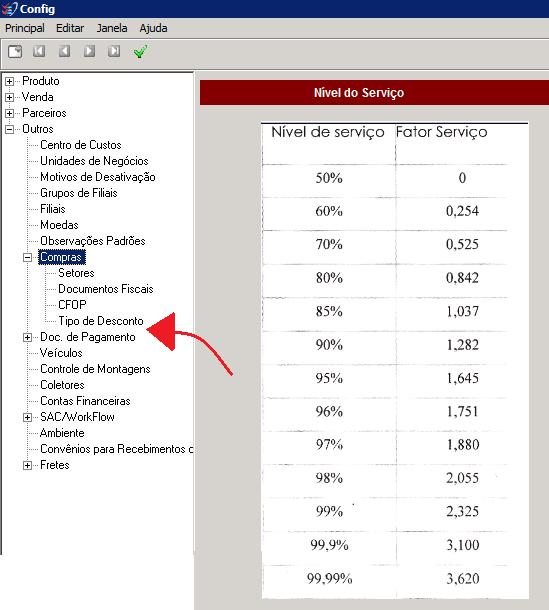Click the 50% service level cell
This screenshot has height=610, width=549.
pyautogui.click(x=329, y=178)
